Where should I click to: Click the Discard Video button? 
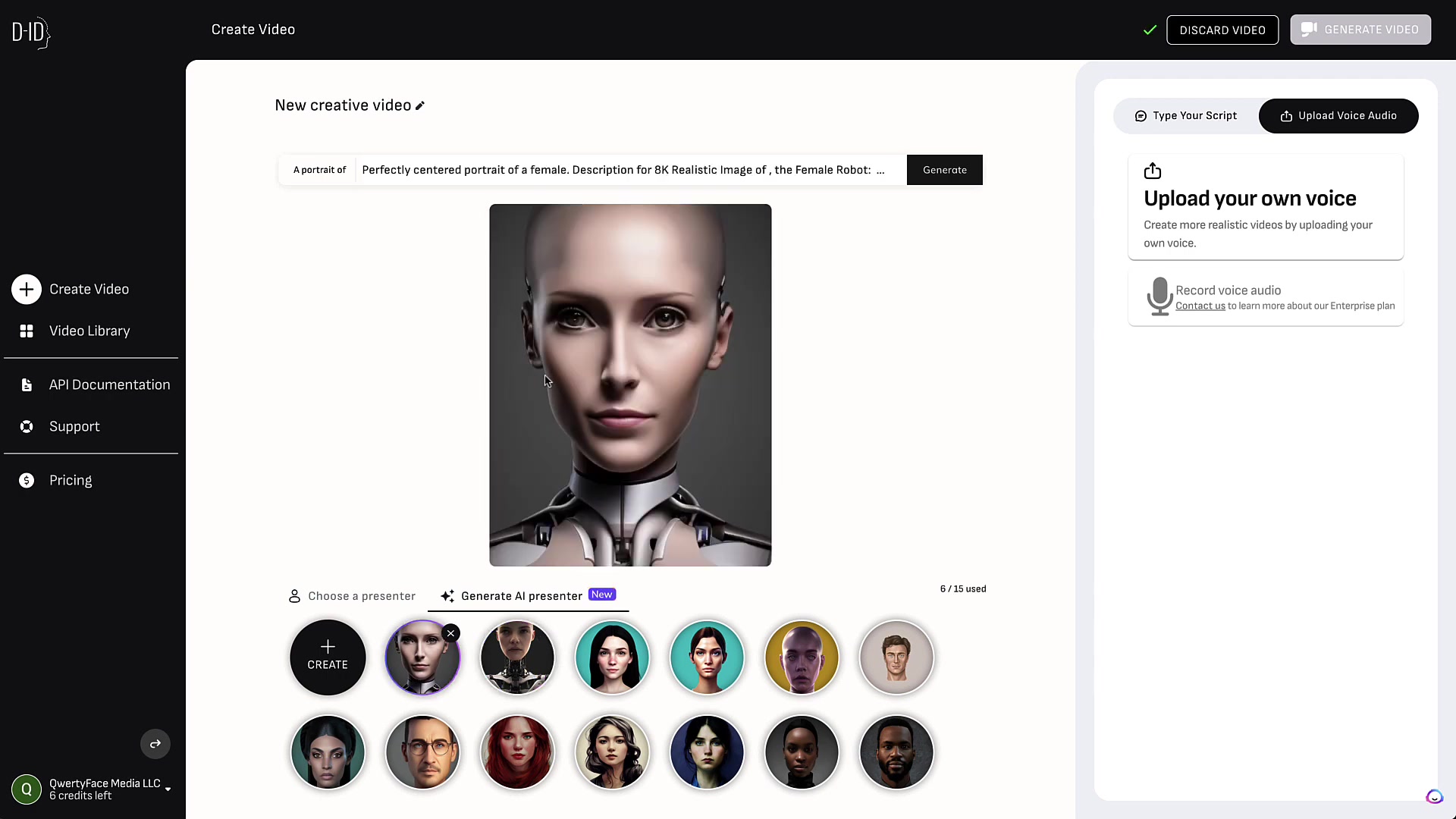(1222, 30)
